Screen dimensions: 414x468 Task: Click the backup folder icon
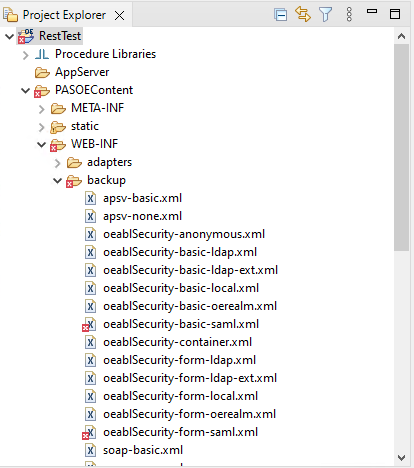point(74,181)
